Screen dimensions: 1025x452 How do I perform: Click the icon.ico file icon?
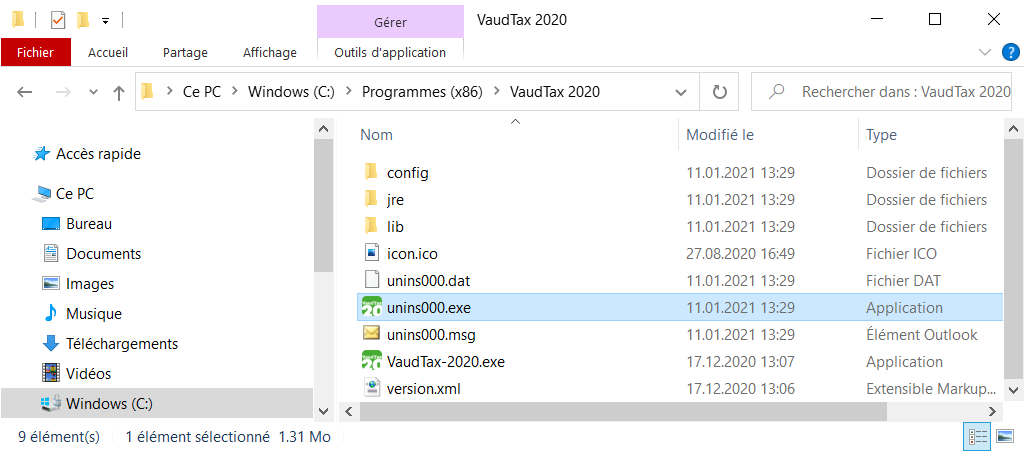tap(371, 253)
